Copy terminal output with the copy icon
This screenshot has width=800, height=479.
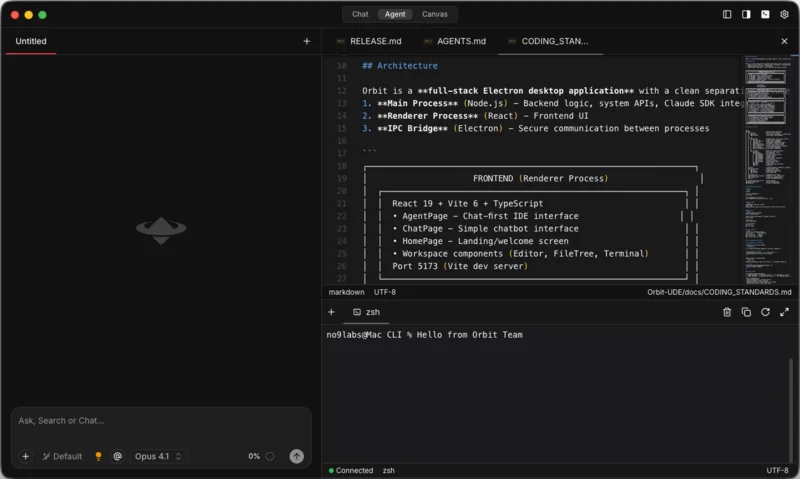click(x=746, y=312)
